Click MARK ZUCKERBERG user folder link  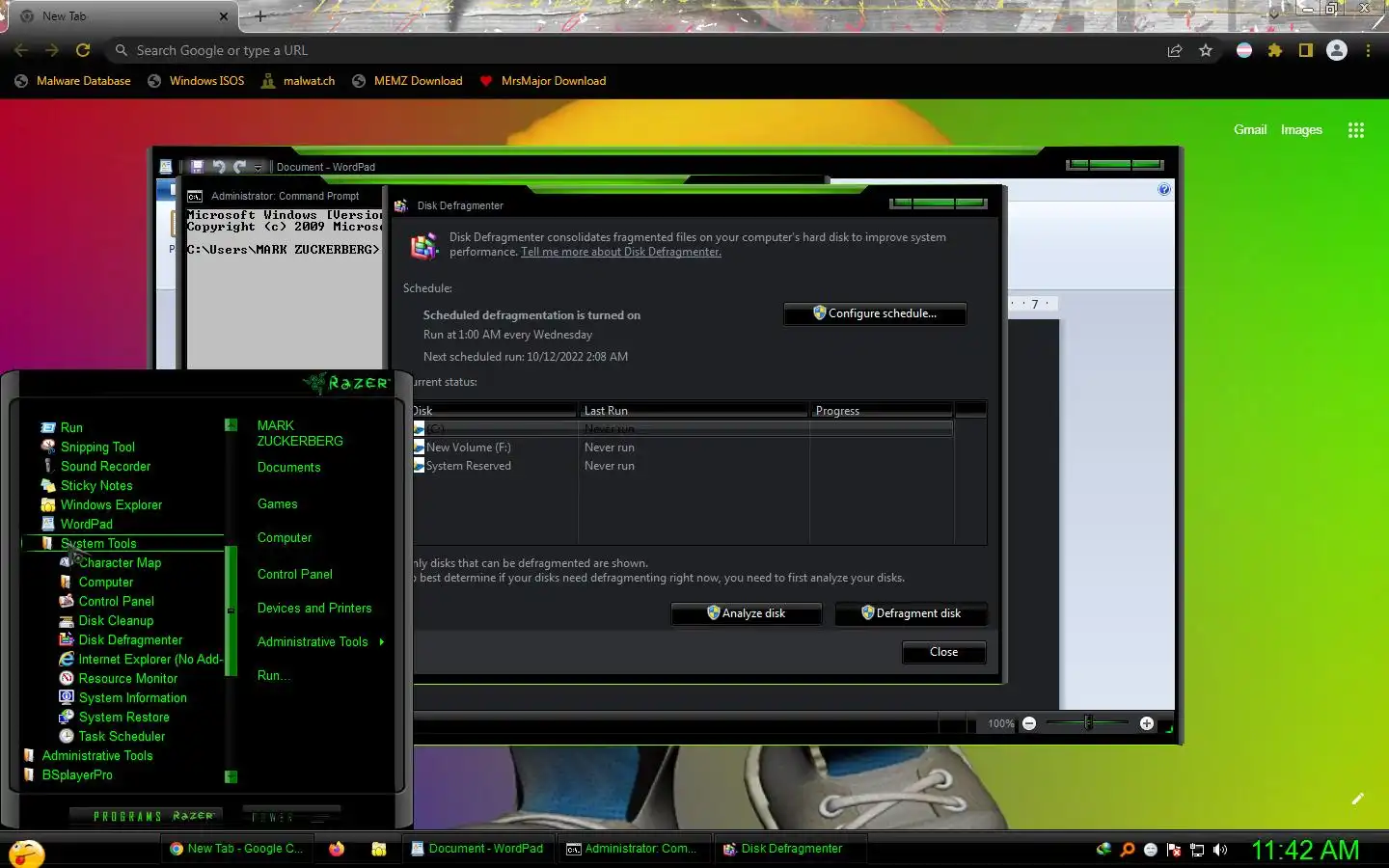tap(299, 433)
